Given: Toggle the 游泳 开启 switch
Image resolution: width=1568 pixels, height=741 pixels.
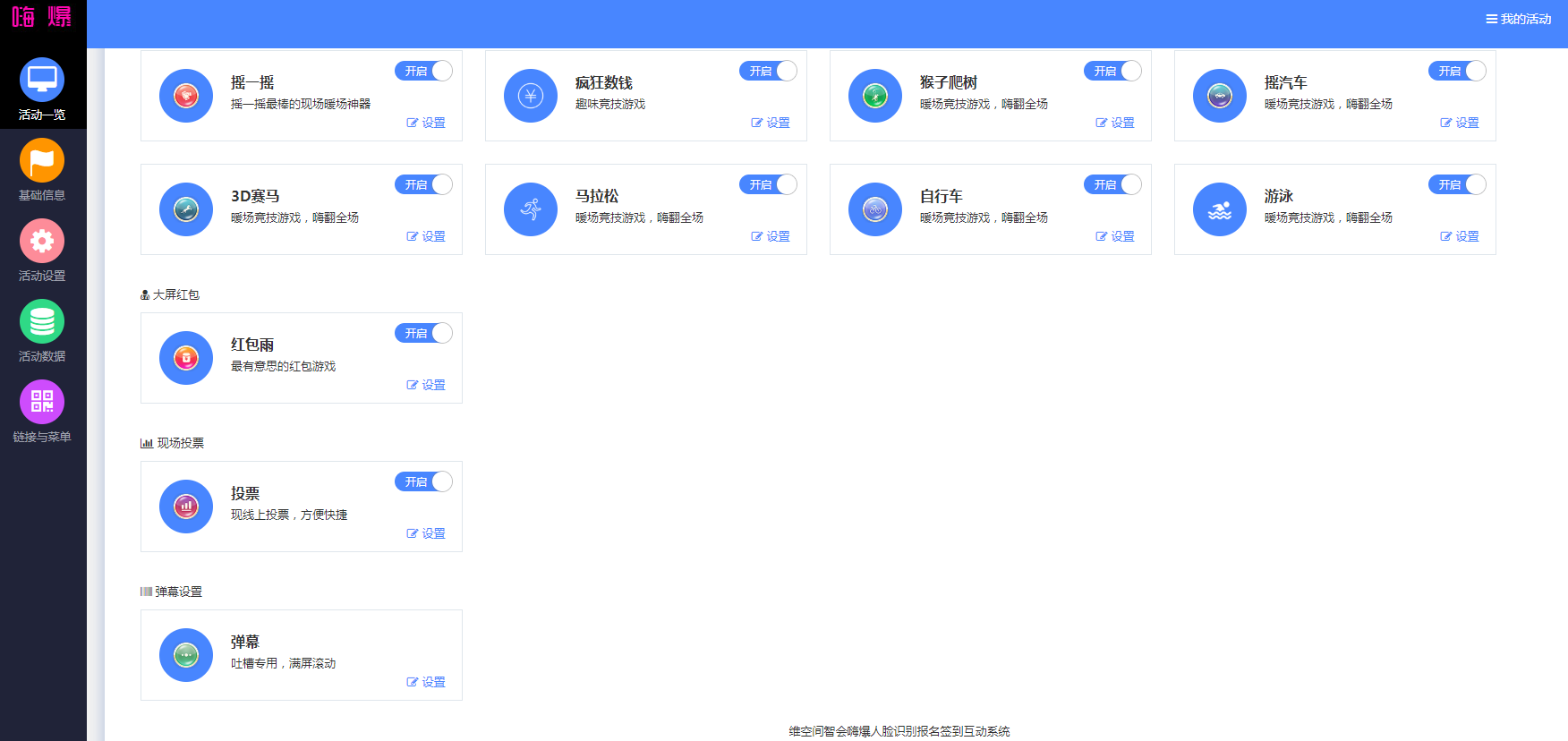Looking at the screenshot, I should (x=1457, y=184).
